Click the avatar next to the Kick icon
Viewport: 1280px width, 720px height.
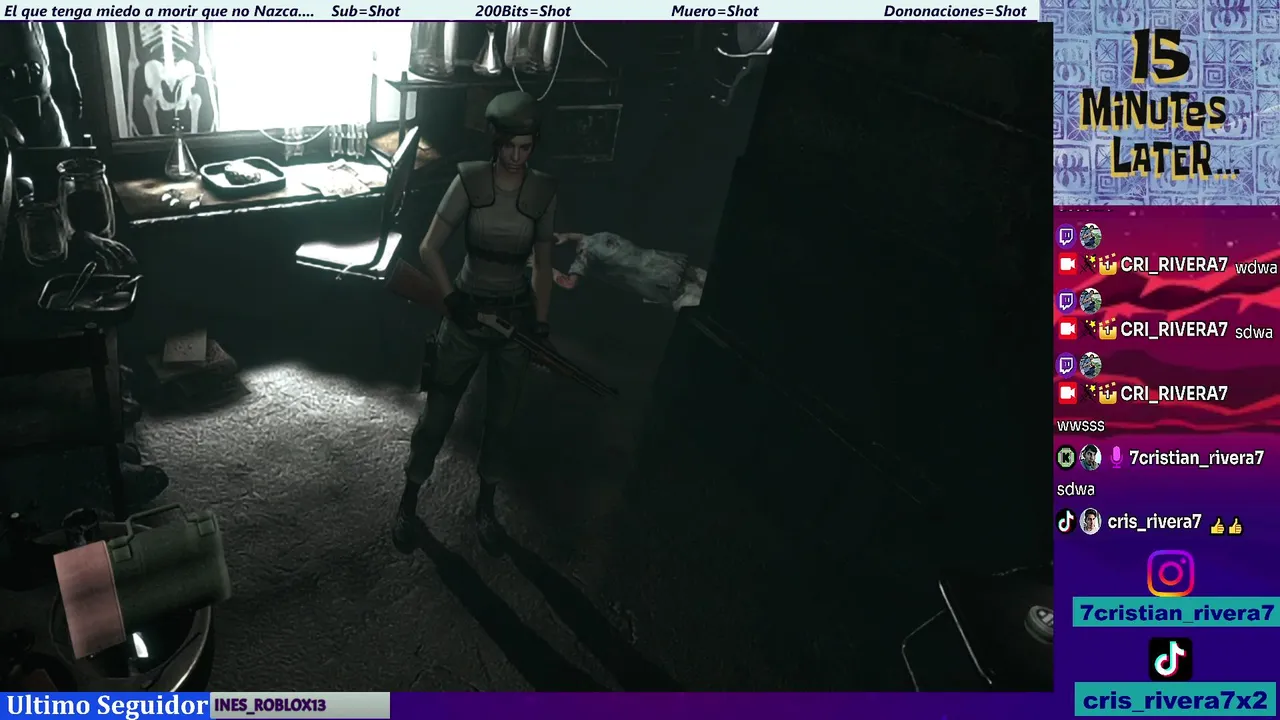(x=1090, y=458)
